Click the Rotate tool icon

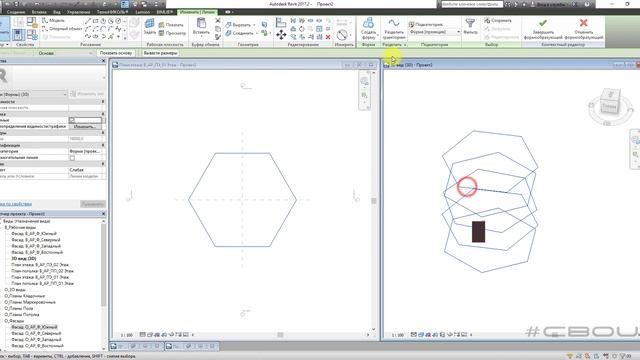tap(302, 29)
